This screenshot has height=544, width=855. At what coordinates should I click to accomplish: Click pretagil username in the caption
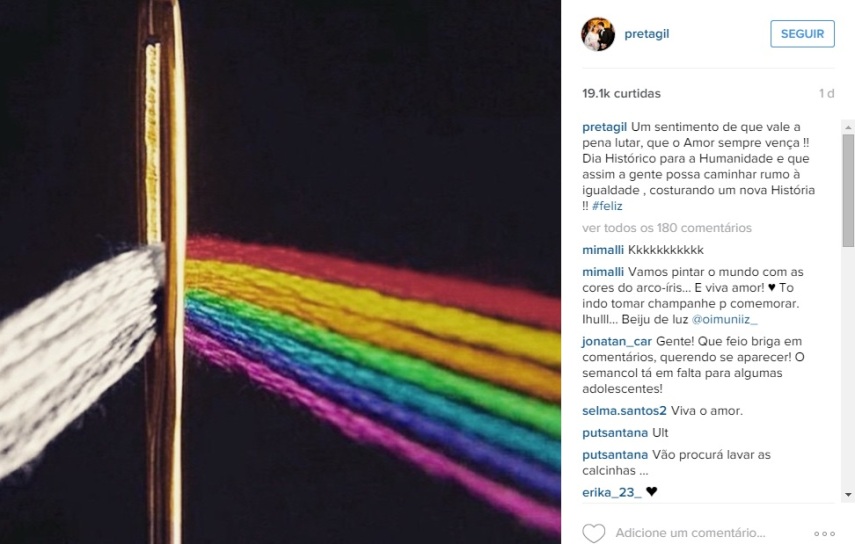pyautogui.click(x=605, y=127)
